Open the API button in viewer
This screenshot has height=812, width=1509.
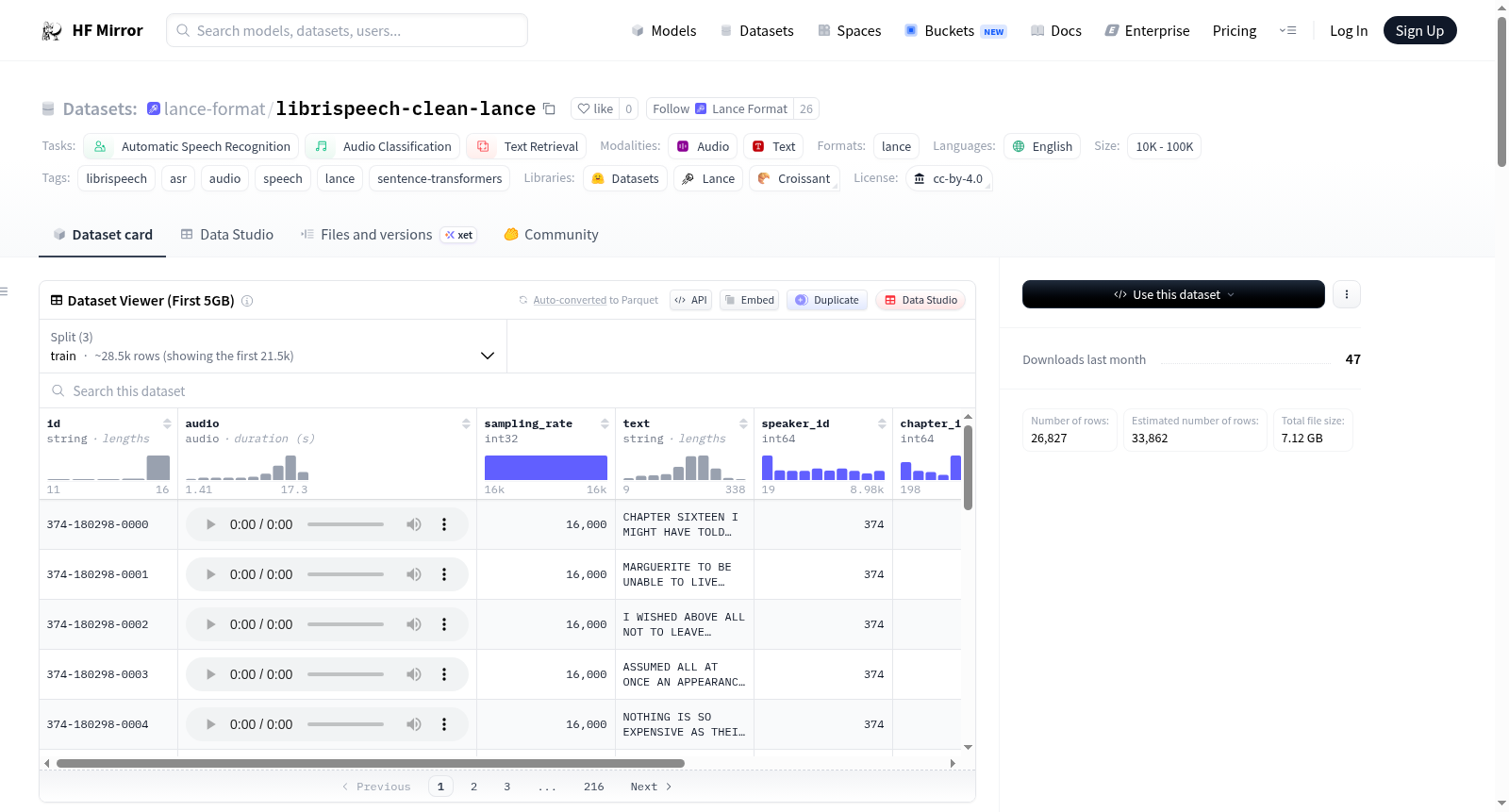pyautogui.click(x=690, y=300)
